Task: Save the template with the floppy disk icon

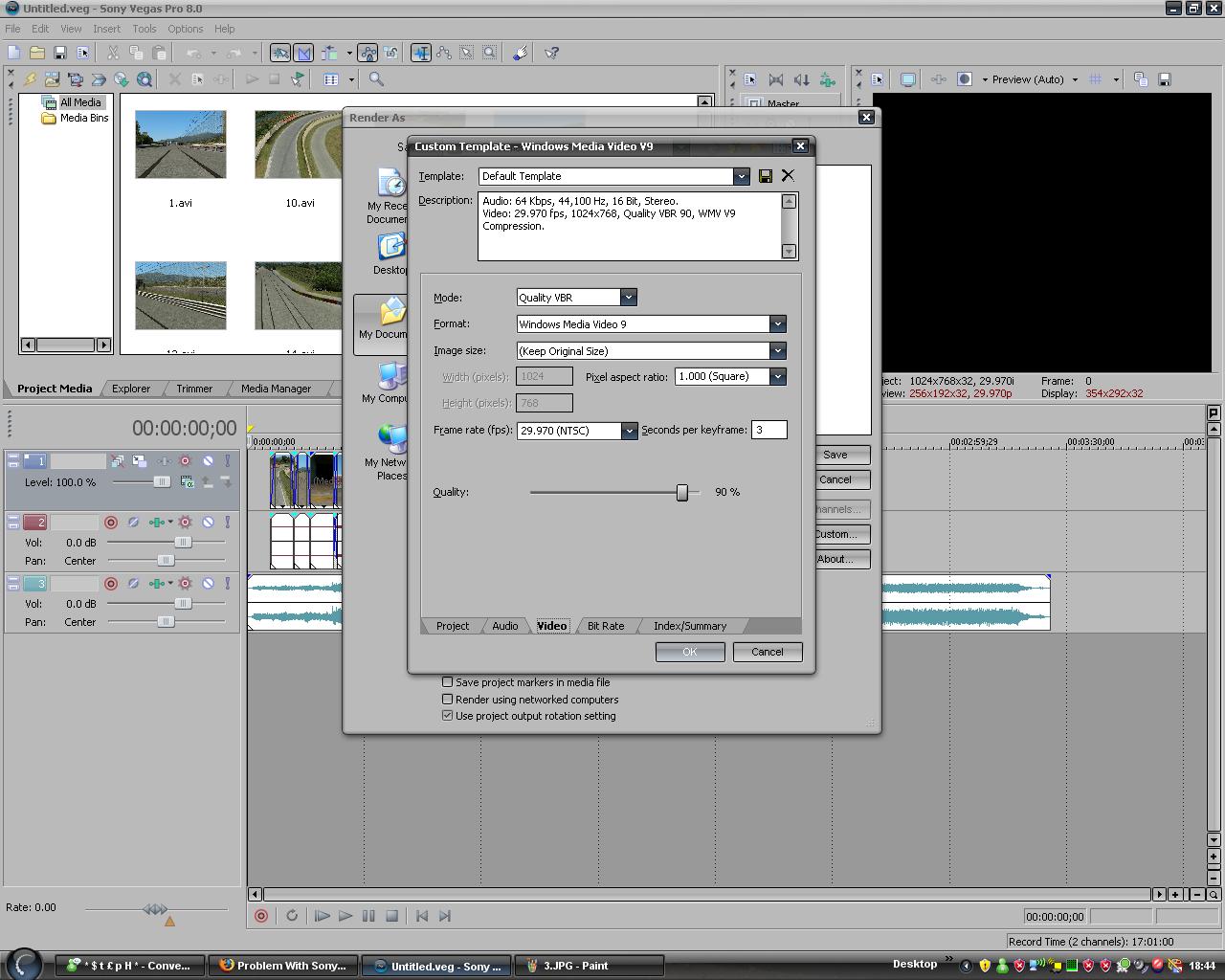Action: [x=765, y=176]
